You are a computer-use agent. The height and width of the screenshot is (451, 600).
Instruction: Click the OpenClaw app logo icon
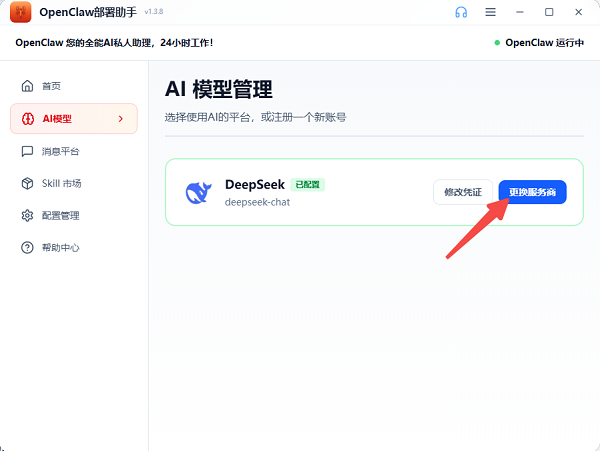click(21, 12)
